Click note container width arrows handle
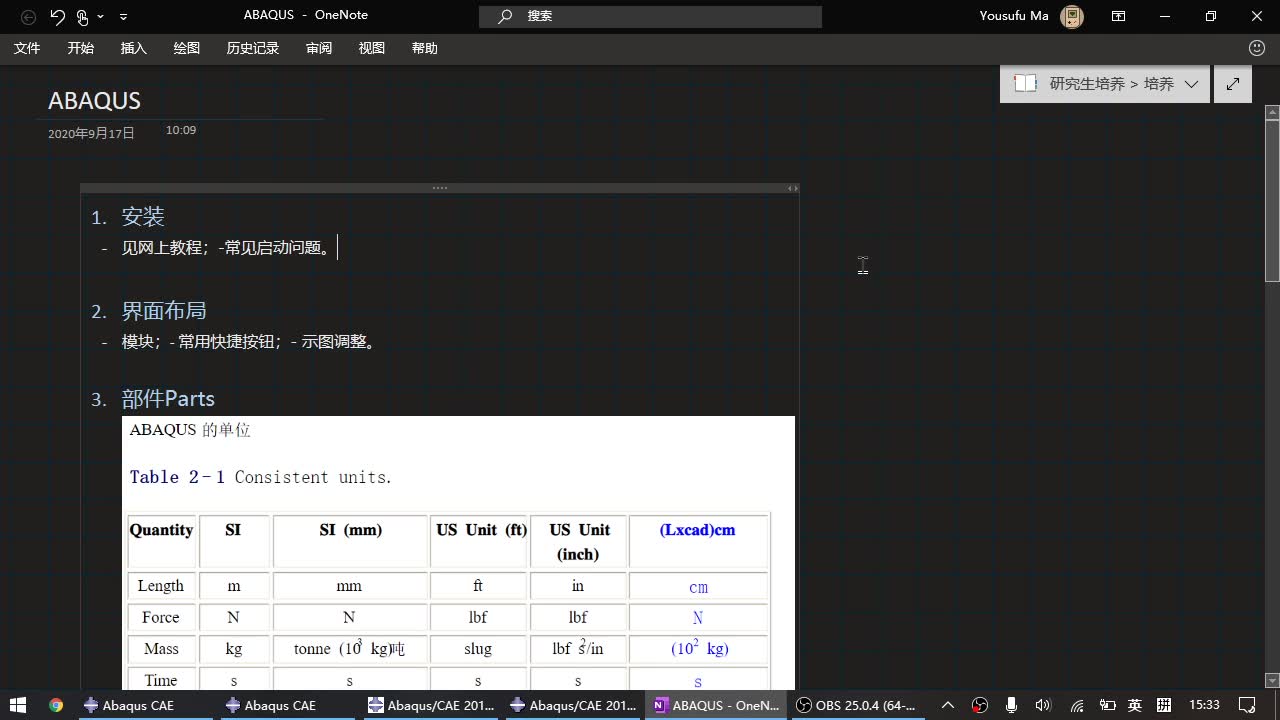The image size is (1280, 720). [792, 188]
